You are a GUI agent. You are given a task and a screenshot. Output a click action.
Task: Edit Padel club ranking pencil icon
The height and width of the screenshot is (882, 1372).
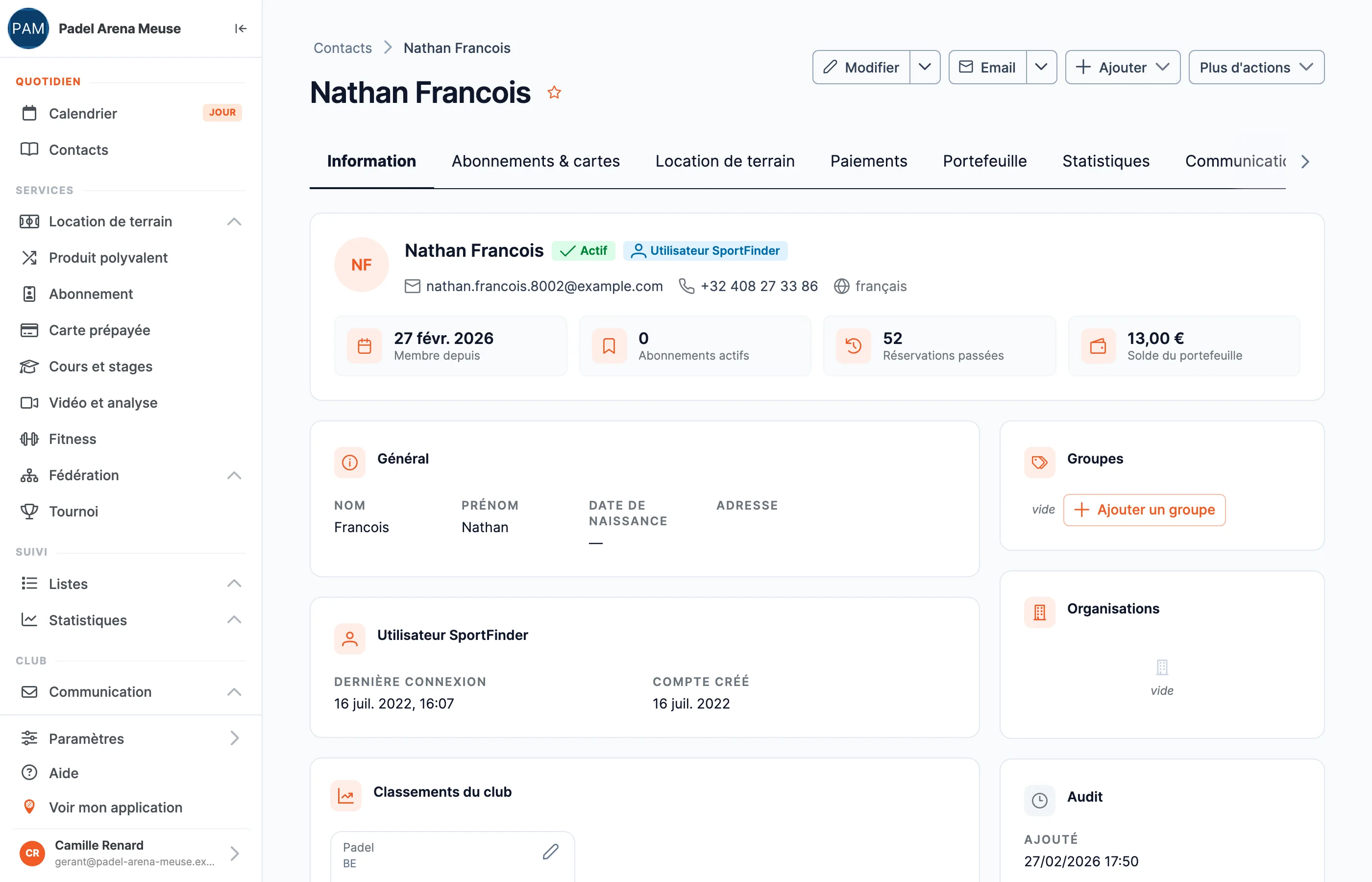pos(550,852)
